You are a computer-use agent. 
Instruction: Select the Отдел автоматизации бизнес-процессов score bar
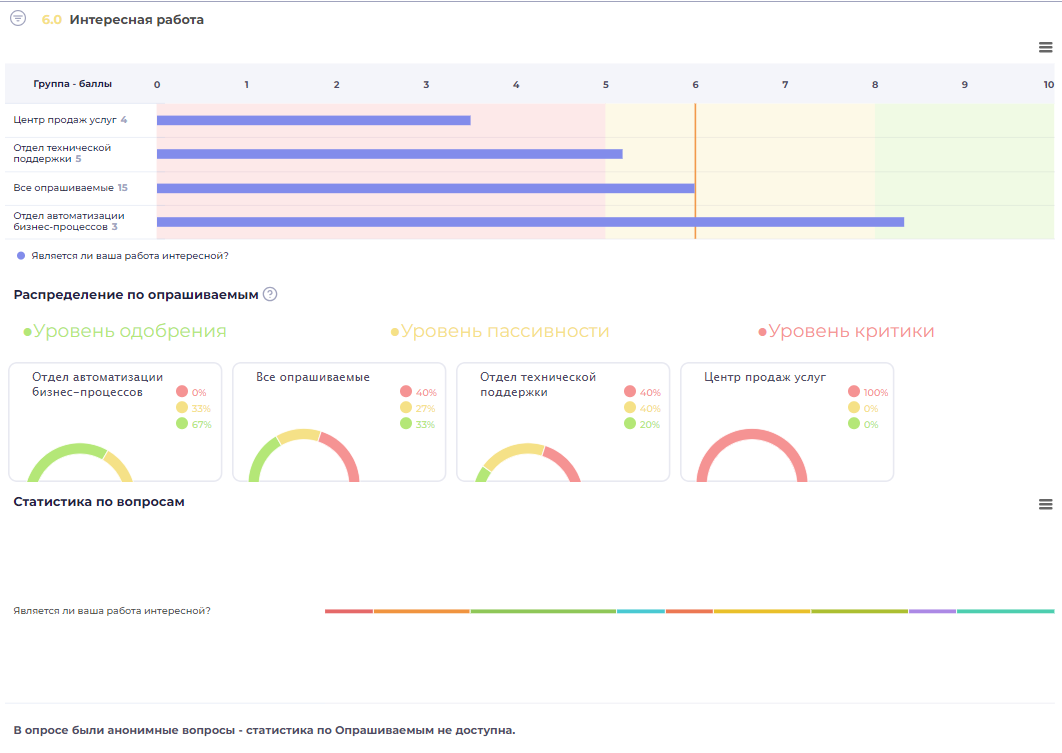coord(530,222)
